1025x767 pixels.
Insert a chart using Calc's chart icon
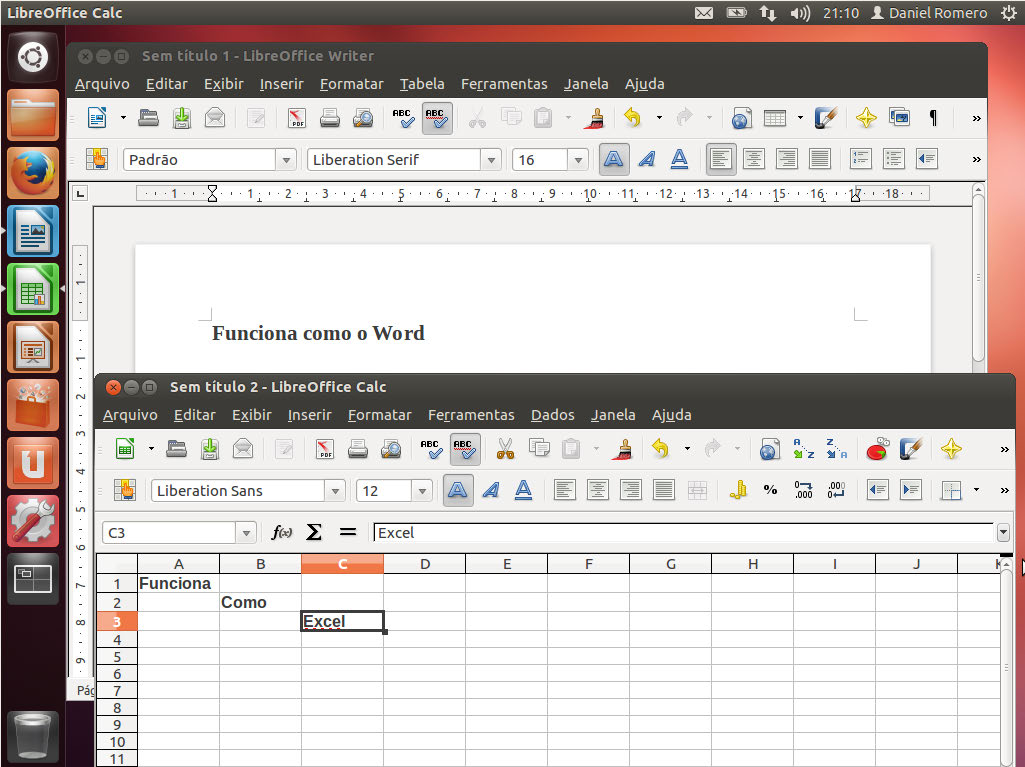tap(876, 449)
